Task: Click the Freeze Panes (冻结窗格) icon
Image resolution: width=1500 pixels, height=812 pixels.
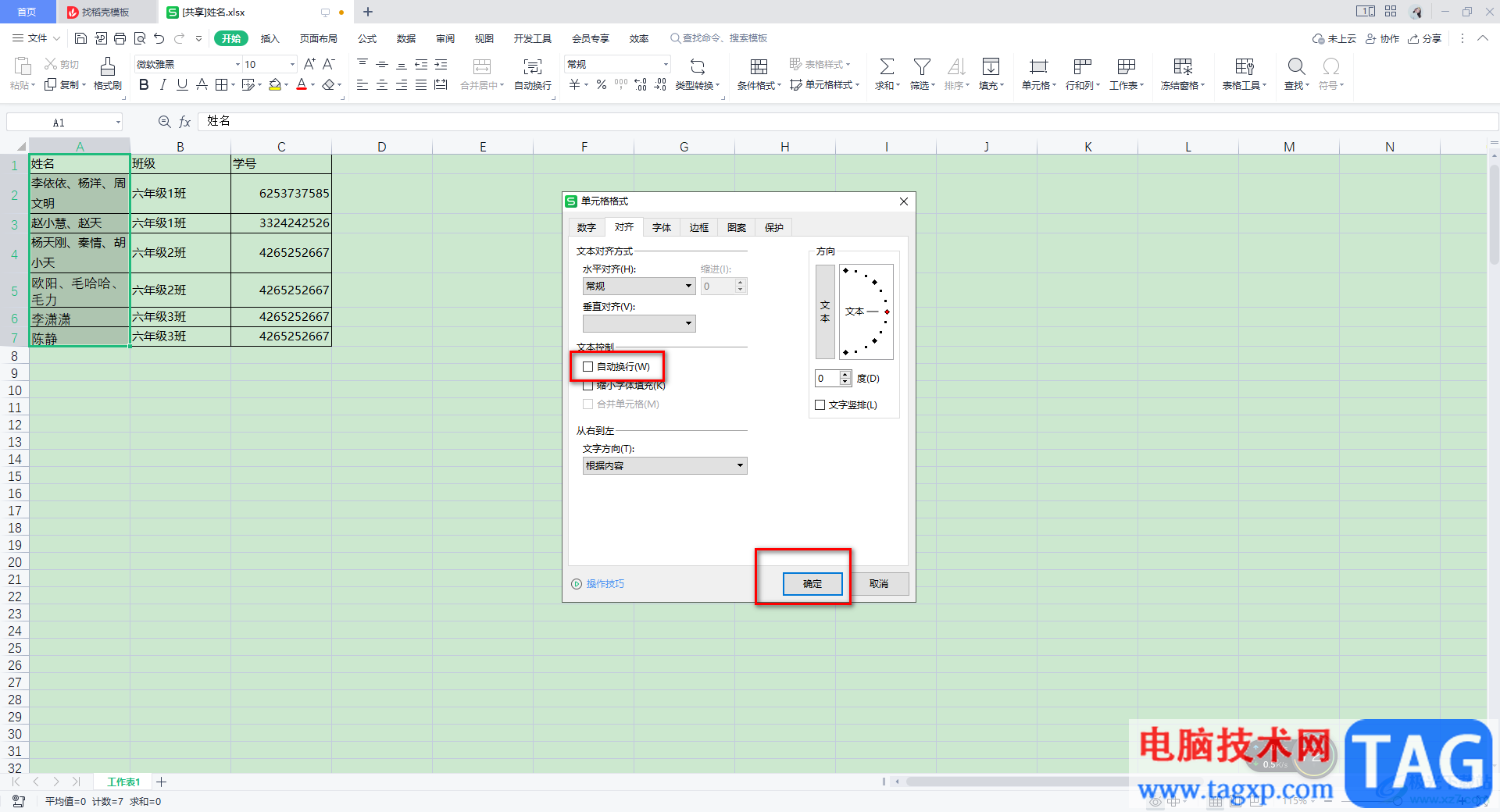Action: pyautogui.click(x=1183, y=66)
